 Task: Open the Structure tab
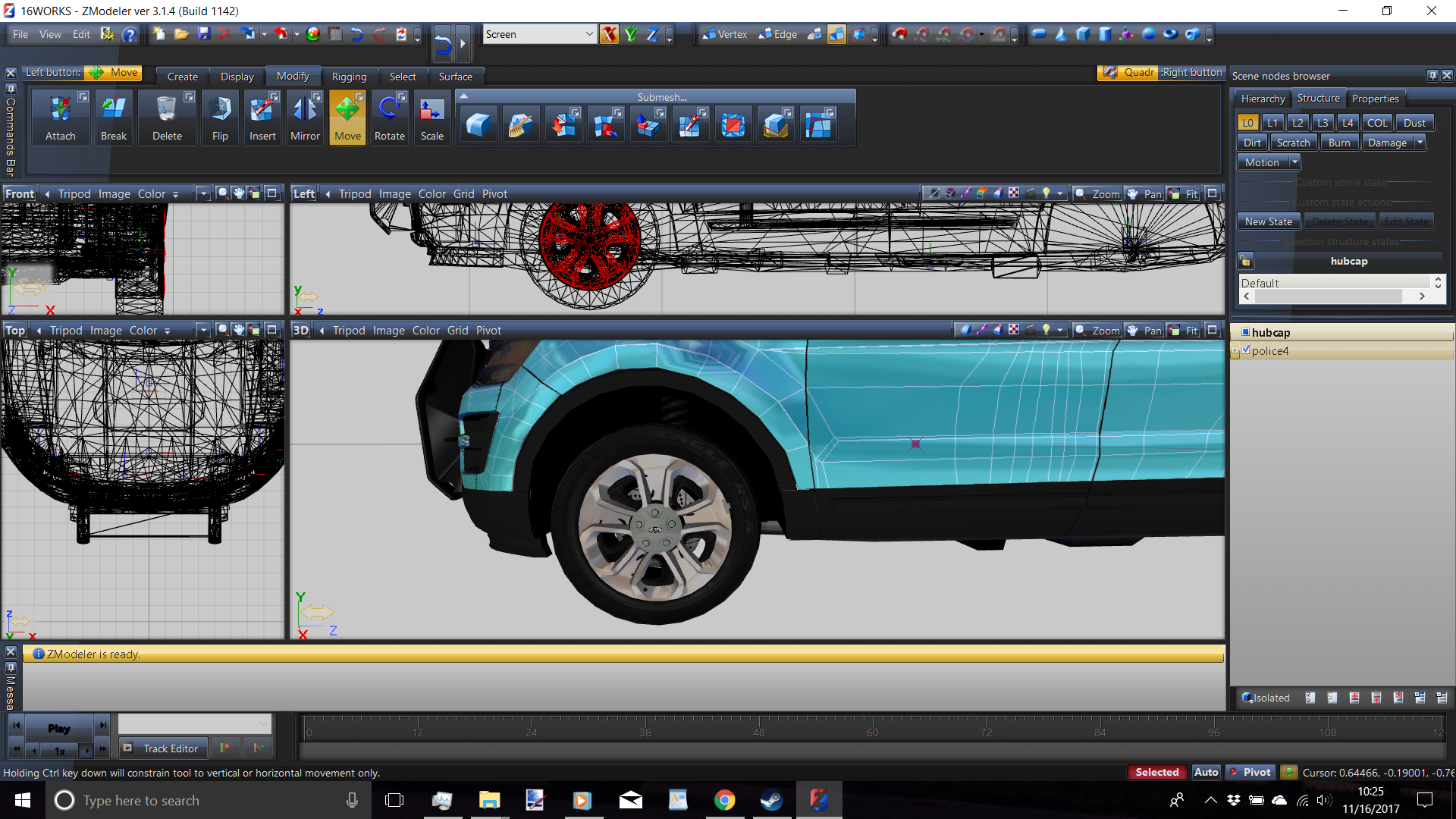click(x=1318, y=99)
